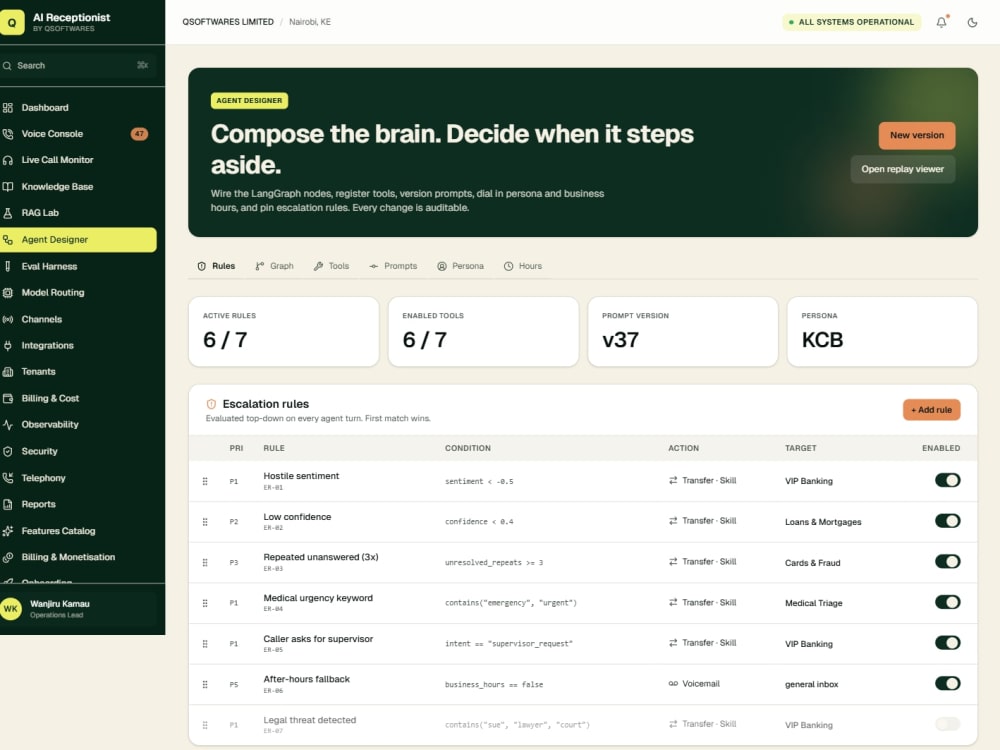This screenshot has width=1000, height=750.
Task: Click the Tenants building icon
Action: point(8,372)
